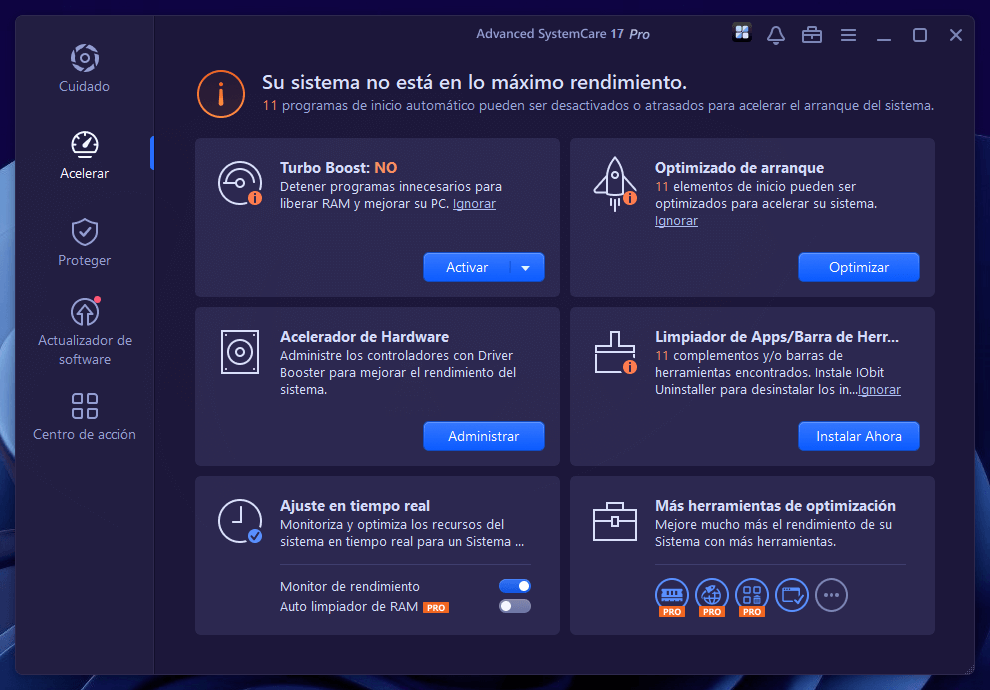Open the RAM cleaner PRO tool icon

coord(672,596)
